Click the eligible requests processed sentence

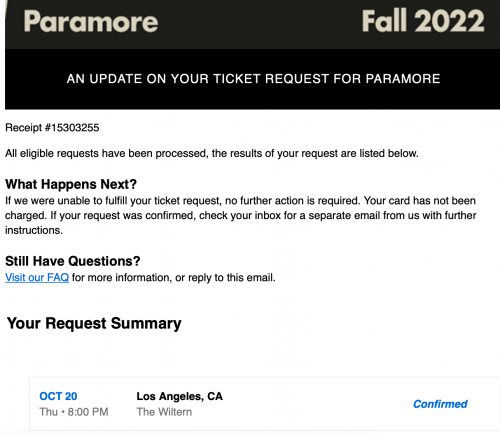point(212,153)
